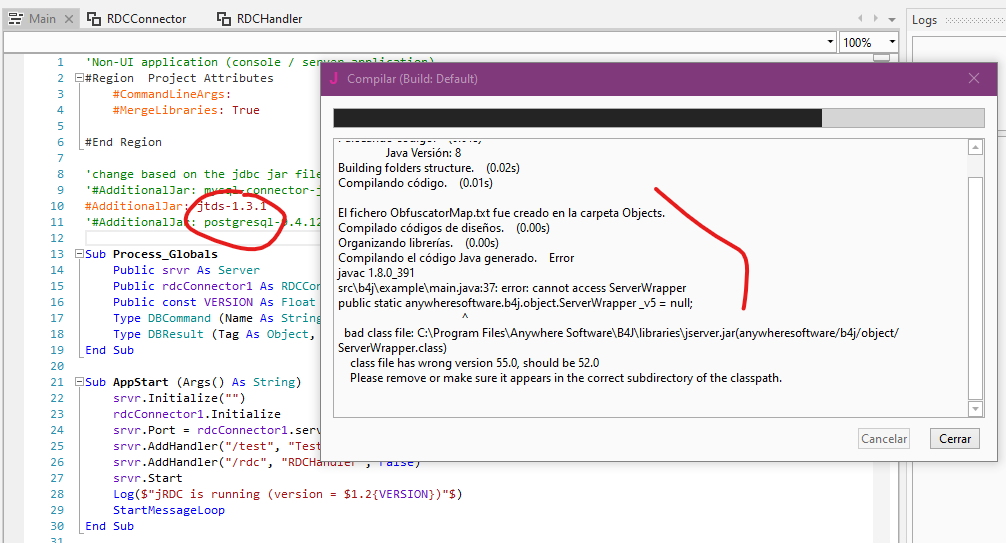Image resolution: width=1006 pixels, height=543 pixels.
Task: Click the Cancelar button
Action: (x=883, y=438)
